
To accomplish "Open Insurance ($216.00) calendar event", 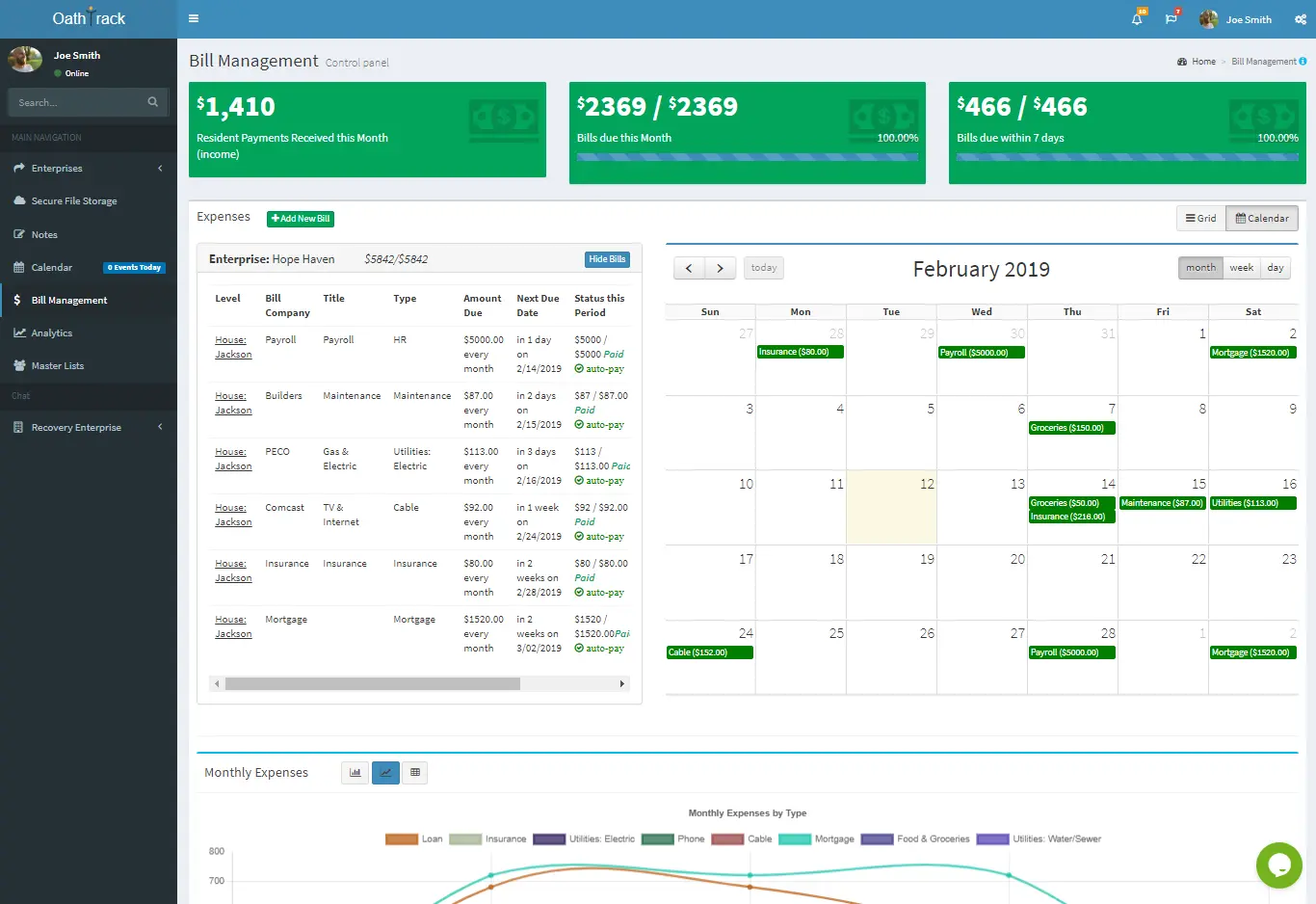I will point(1072,517).
